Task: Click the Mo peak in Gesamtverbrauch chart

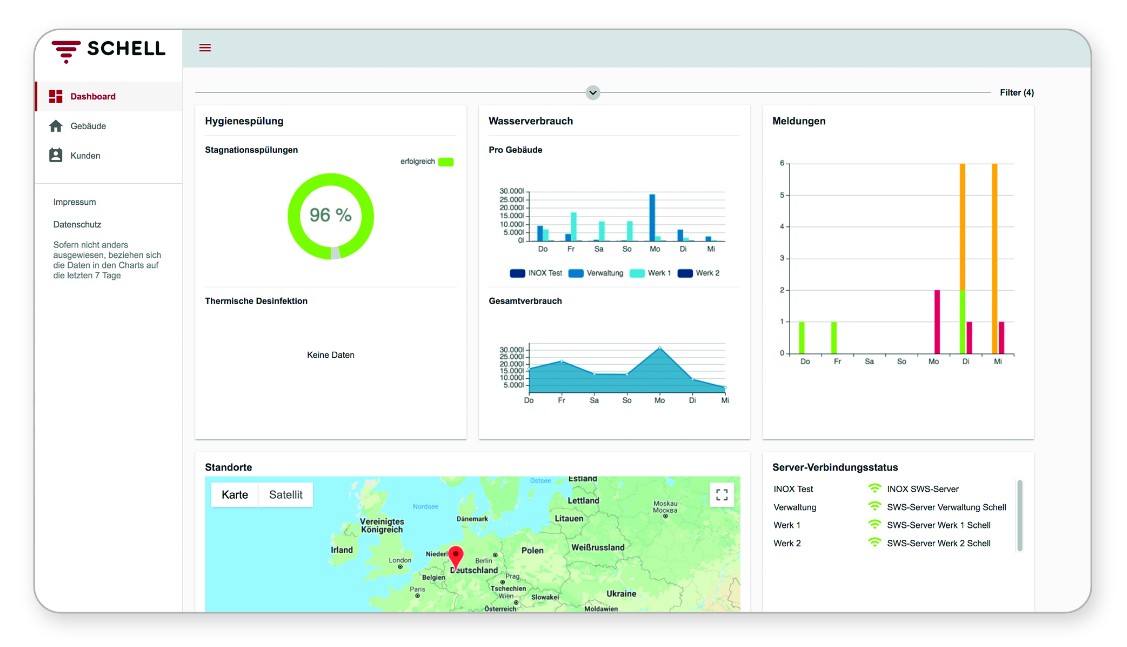Action: 660,349
